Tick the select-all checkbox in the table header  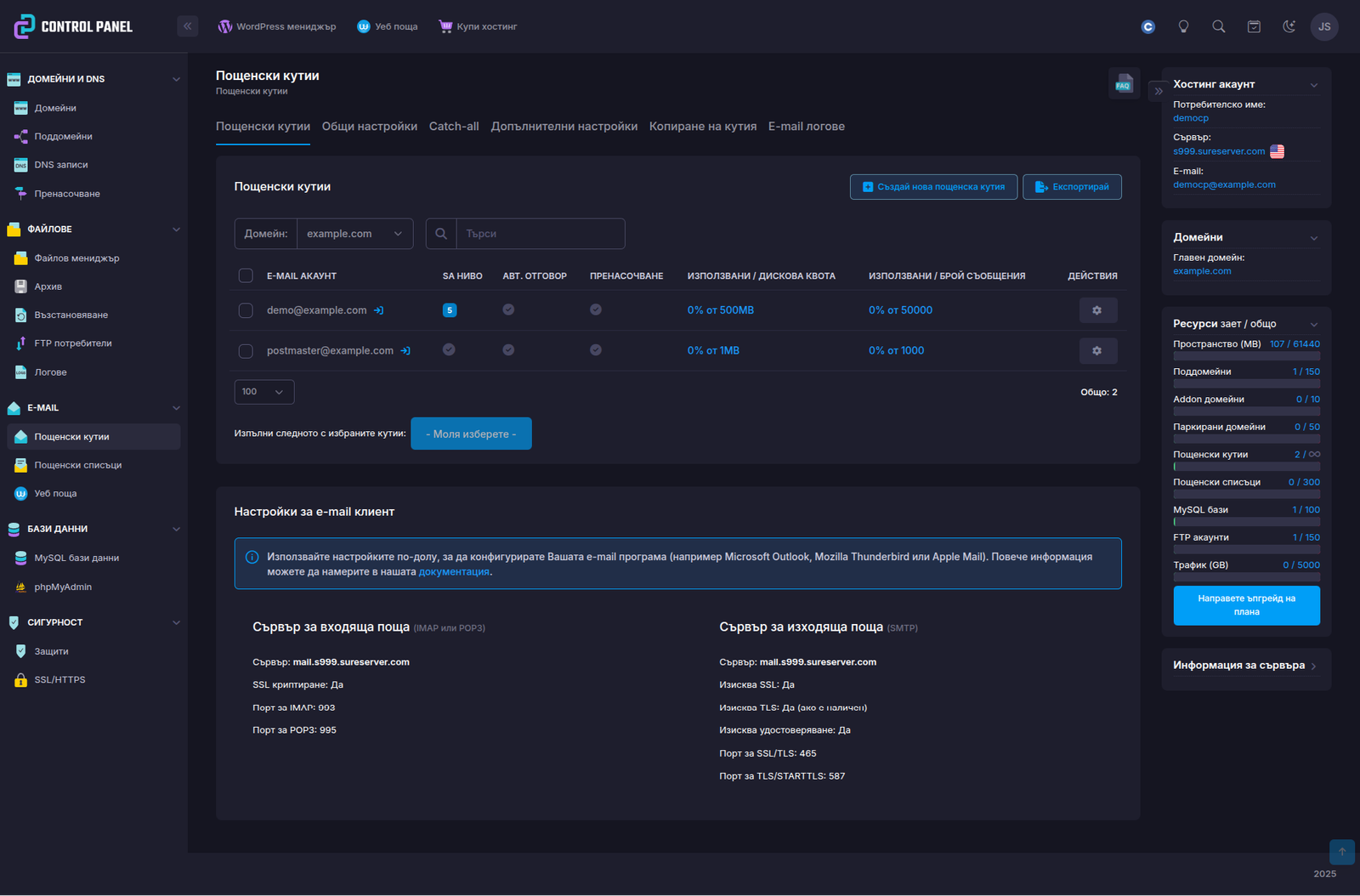pyautogui.click(x=246, y=275)
